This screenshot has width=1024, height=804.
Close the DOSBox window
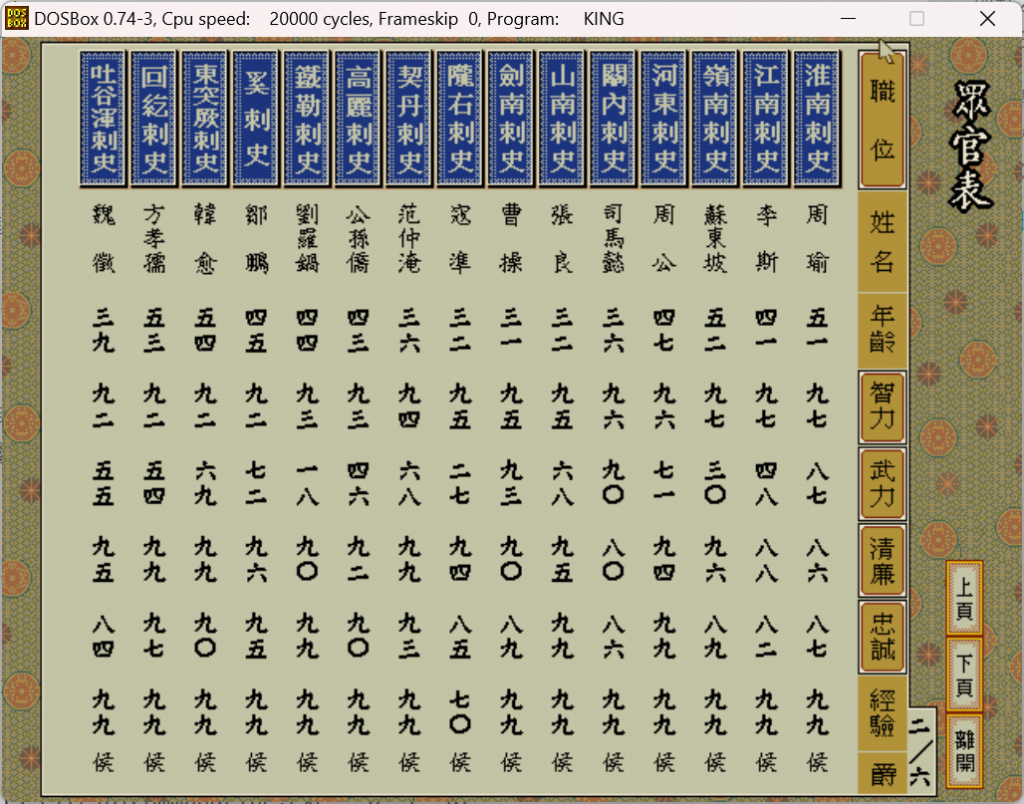pyautogui.click(x=987, y=18)
